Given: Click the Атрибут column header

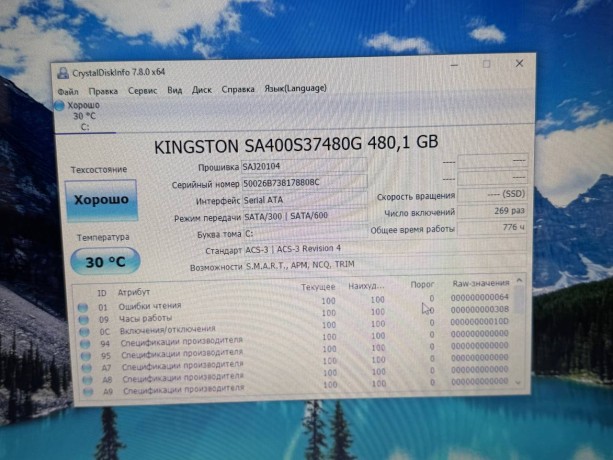Looking at the screenshot, I should [x=134, y=292].
